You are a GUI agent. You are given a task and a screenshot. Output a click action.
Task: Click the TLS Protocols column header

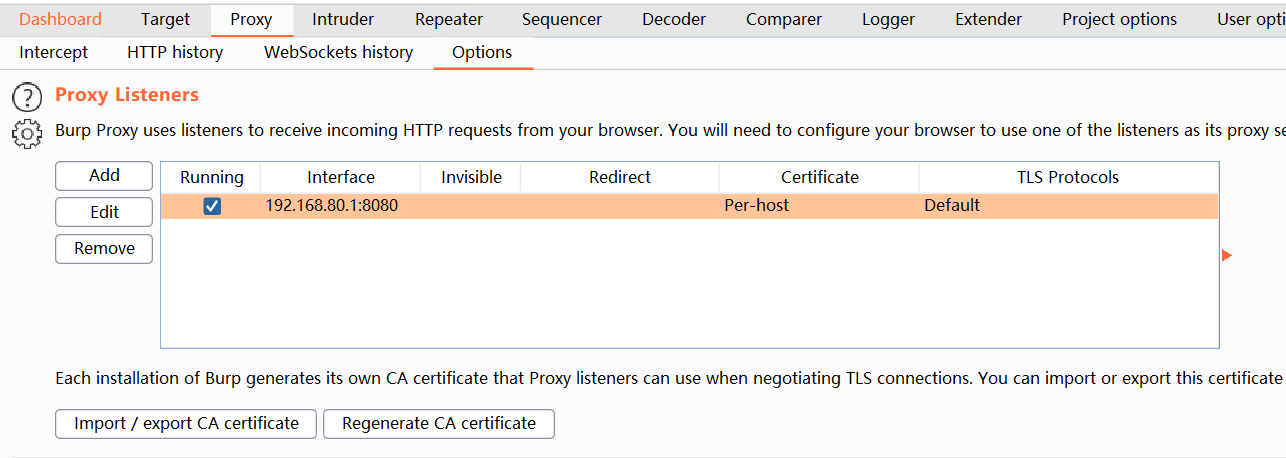point(1068,177)
